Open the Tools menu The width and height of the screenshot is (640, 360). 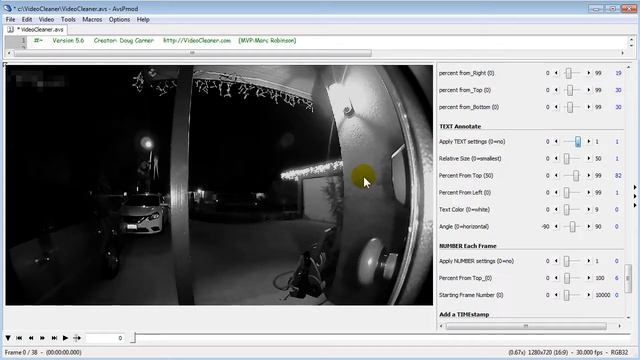pos(68,19)
